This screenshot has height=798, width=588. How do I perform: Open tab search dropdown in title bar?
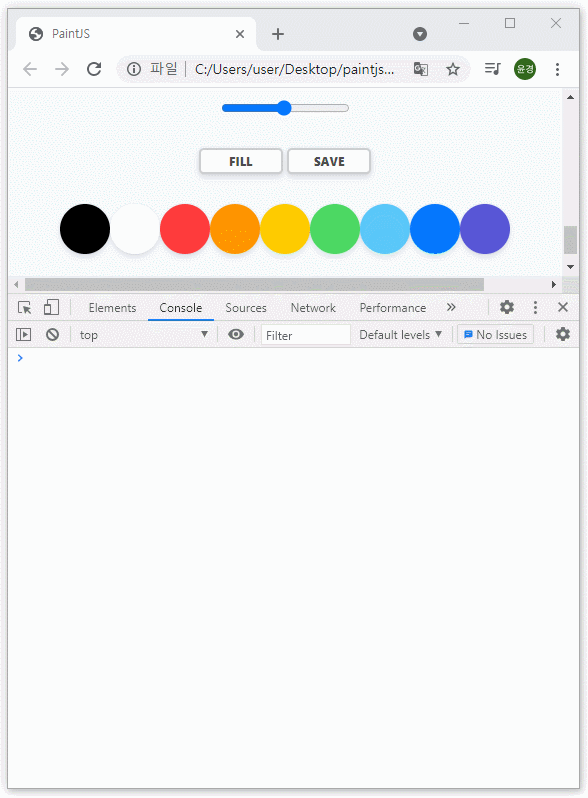click(419, 34)
